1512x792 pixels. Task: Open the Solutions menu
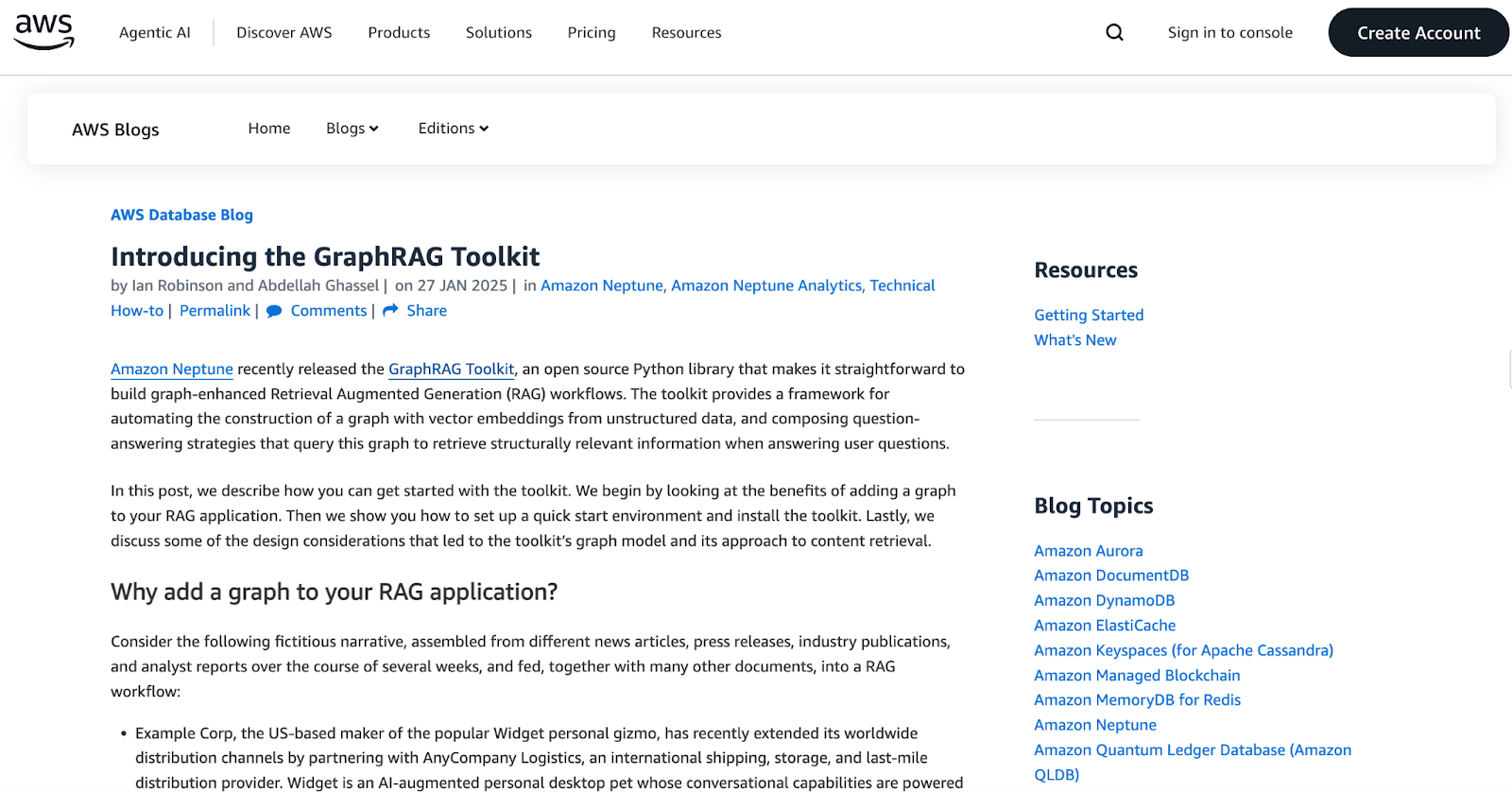pyautogui.click(x=498, y=32)
